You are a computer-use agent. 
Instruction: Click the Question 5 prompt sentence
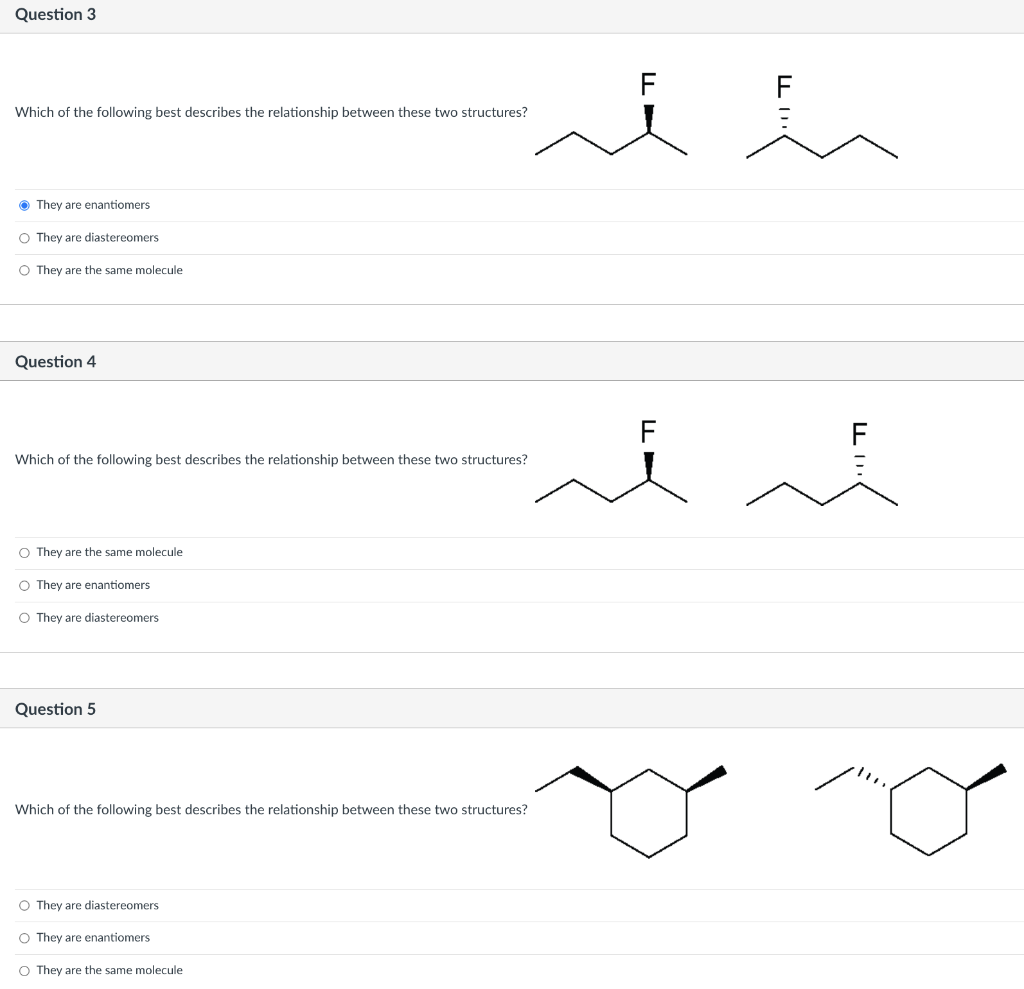pyautogui.click(x=271, y=810)
